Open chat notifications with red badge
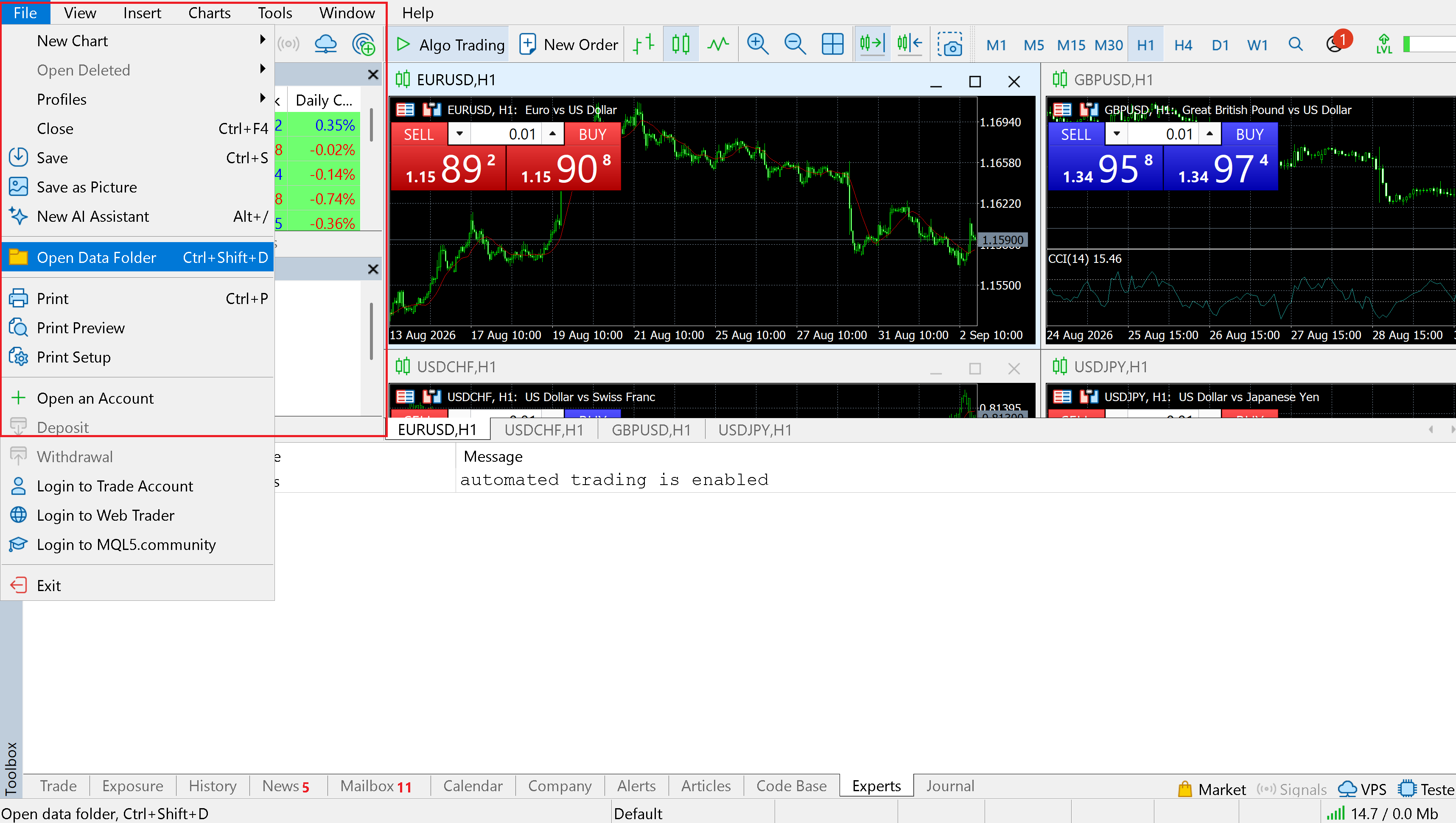The height and width of the screenshot is (823, 1456). point(1338,42)
